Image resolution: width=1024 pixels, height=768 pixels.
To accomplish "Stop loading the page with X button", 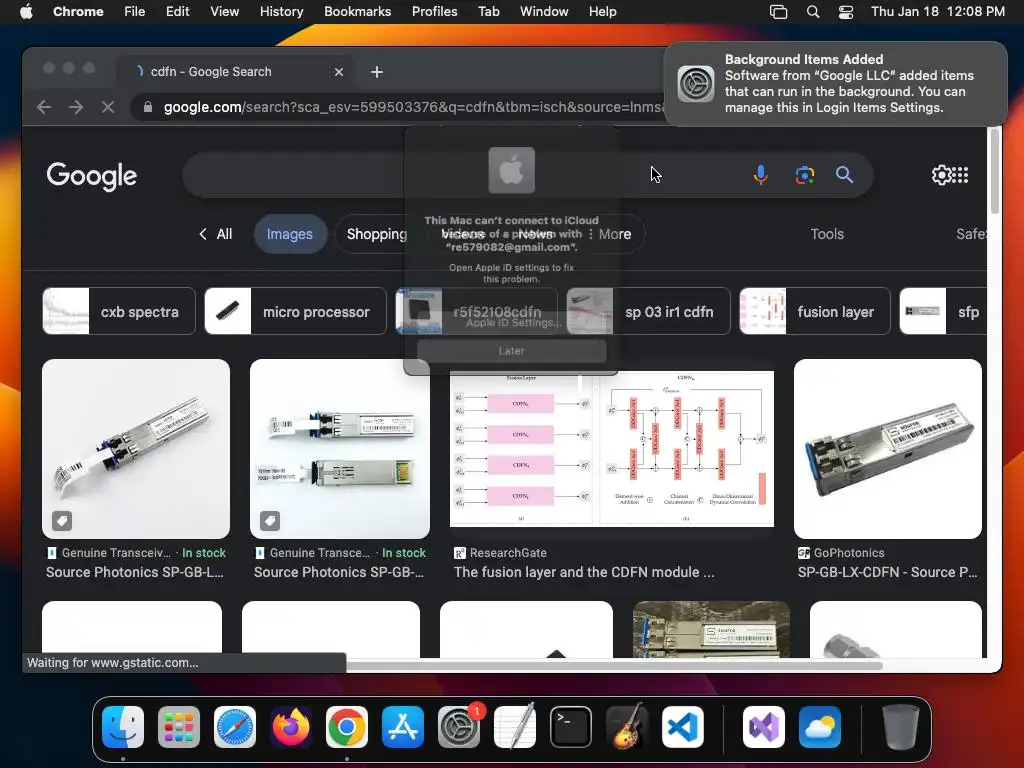I will point(108,107).
